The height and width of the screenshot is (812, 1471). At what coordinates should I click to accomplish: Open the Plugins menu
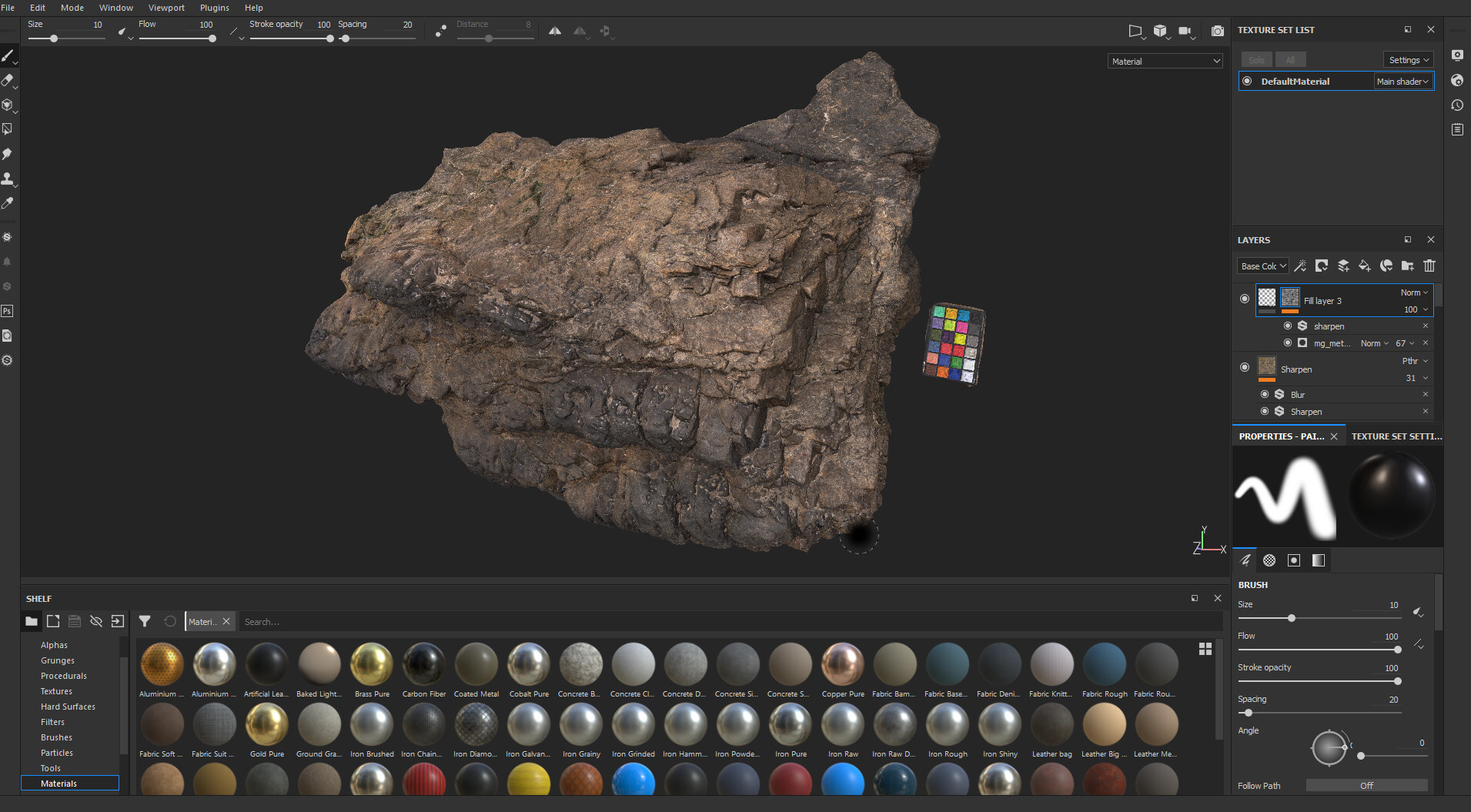(x=215, y=8)
